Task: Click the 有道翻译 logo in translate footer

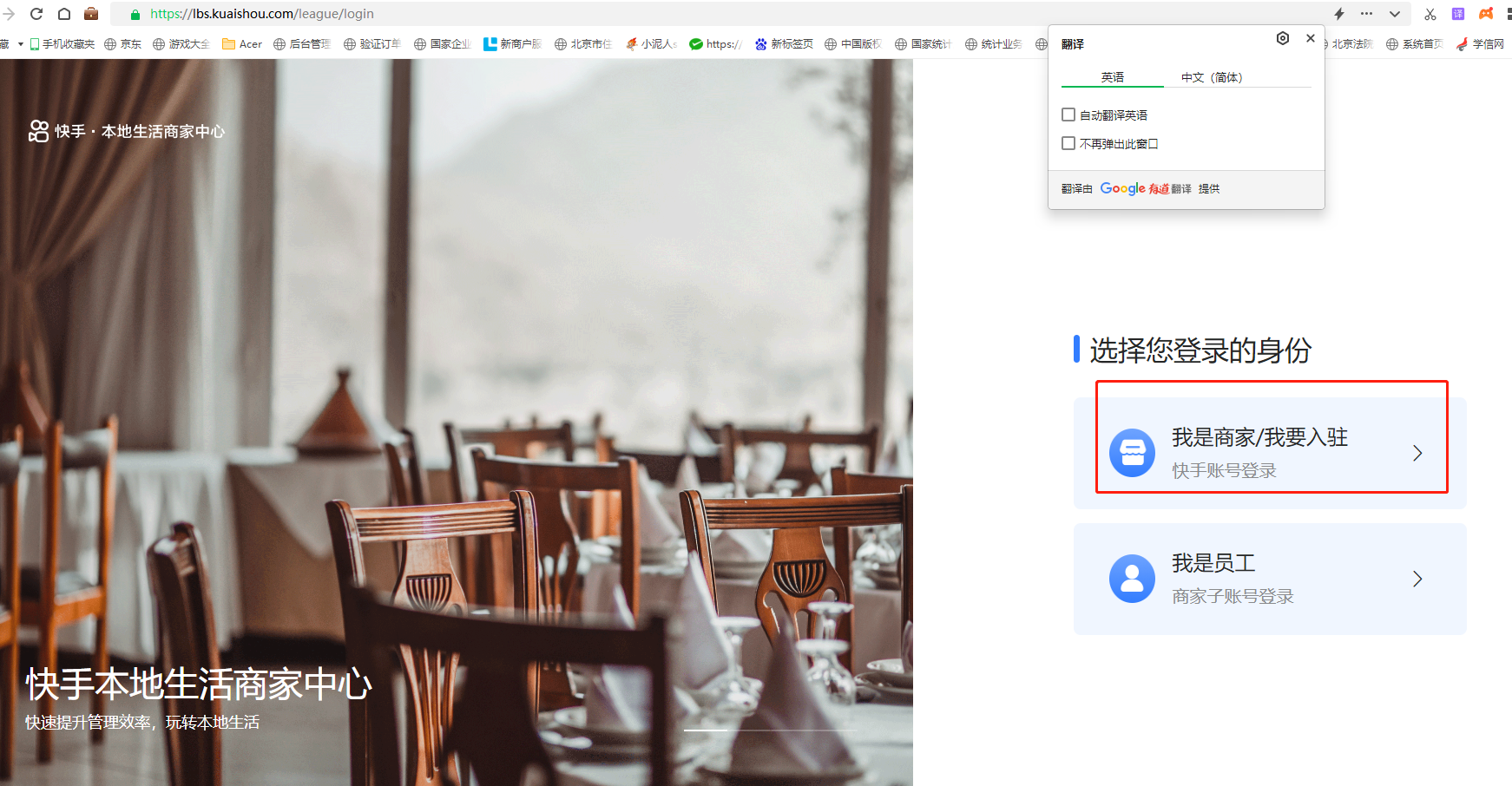Action: [x=1170, y=188]
